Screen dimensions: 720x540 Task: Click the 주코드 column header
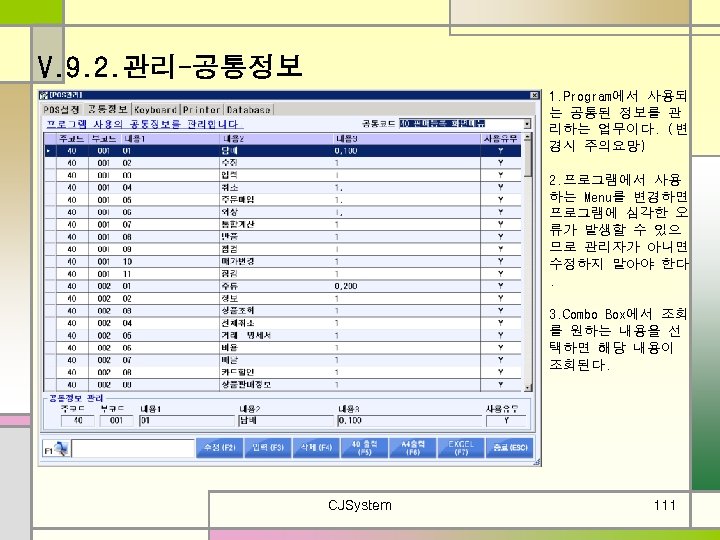(72, 139)
